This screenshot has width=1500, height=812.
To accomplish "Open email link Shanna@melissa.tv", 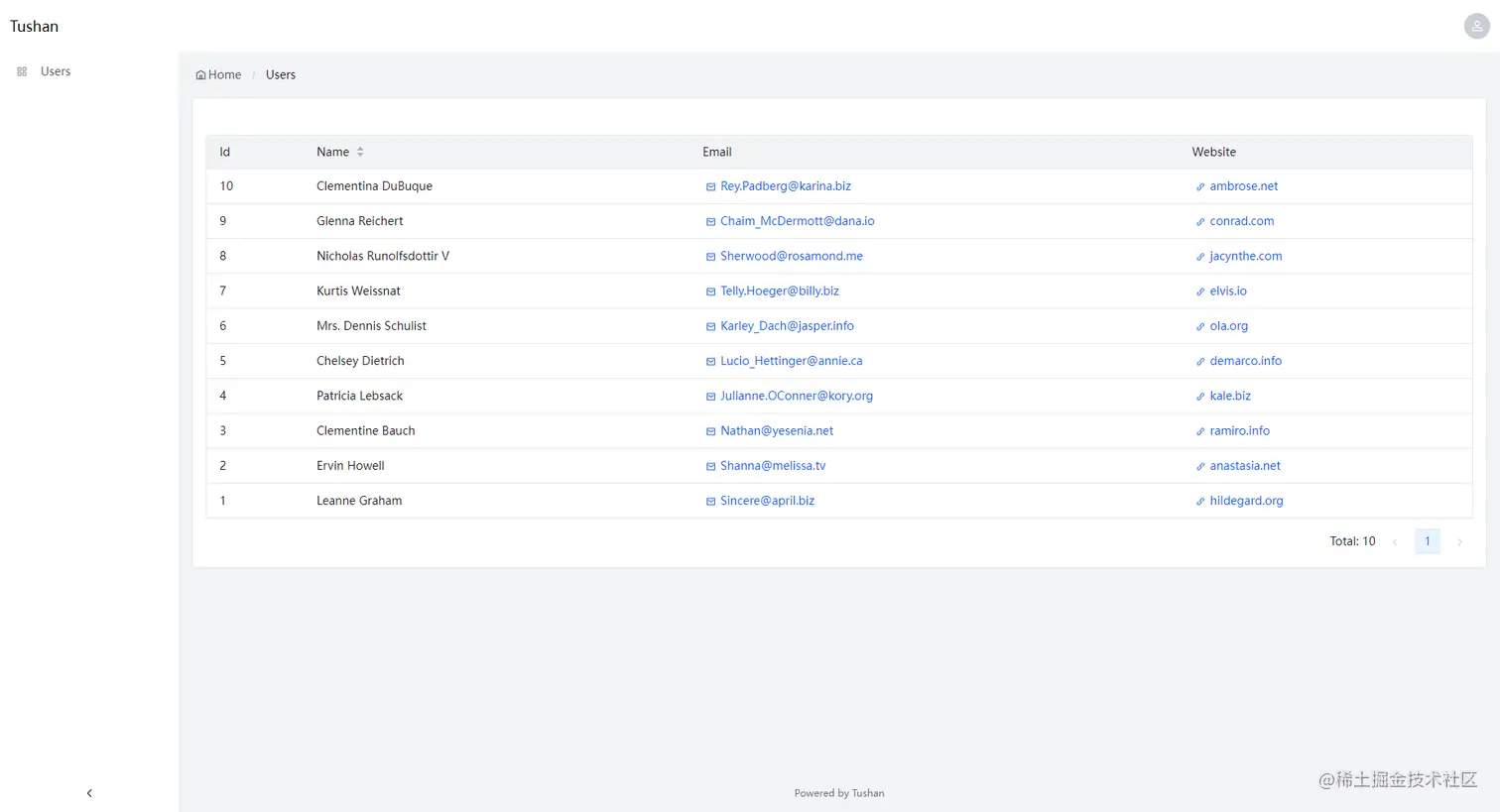I will pos(773,465).
